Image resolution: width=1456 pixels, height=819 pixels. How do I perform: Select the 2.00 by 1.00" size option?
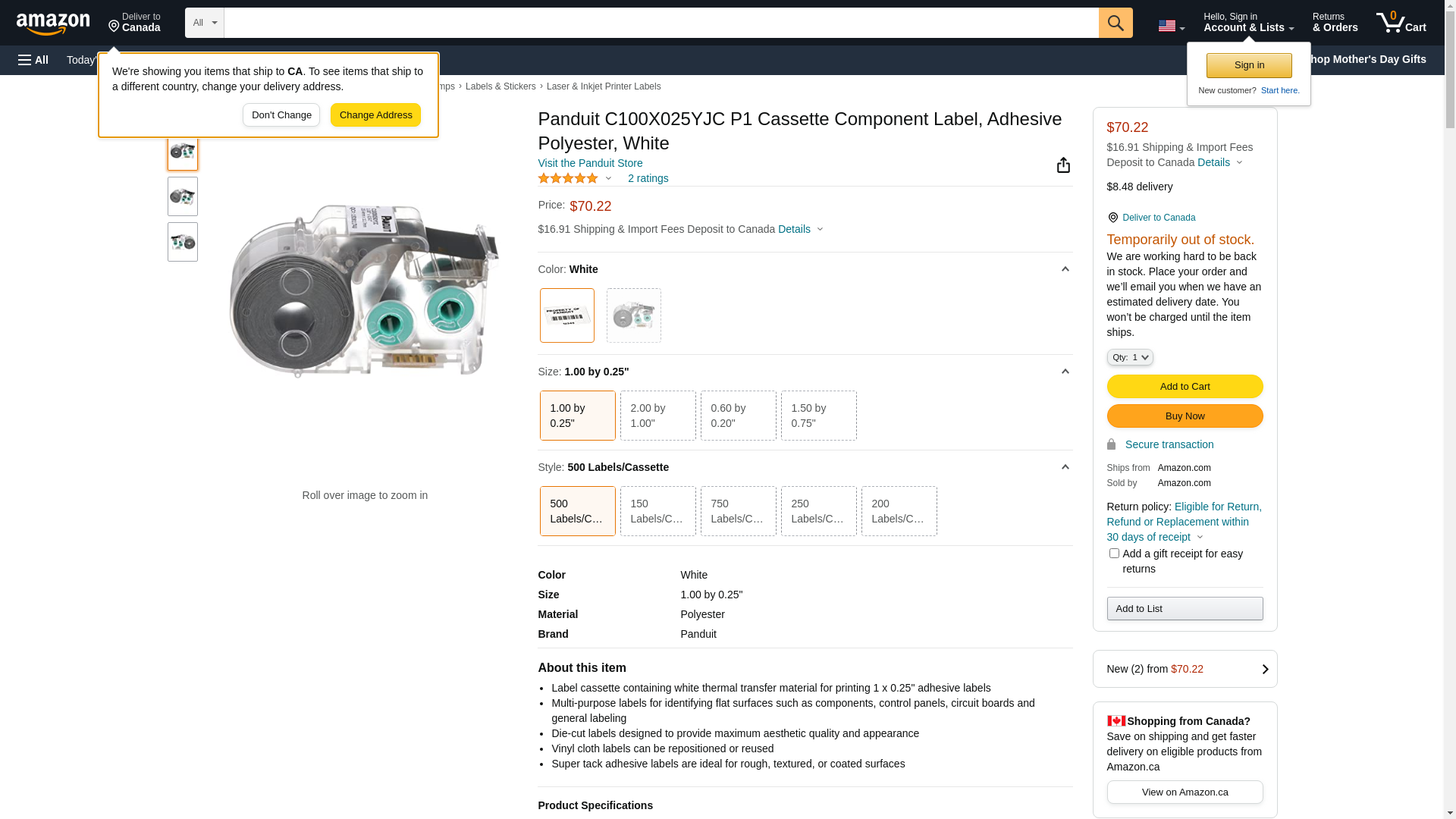(657, 416)
